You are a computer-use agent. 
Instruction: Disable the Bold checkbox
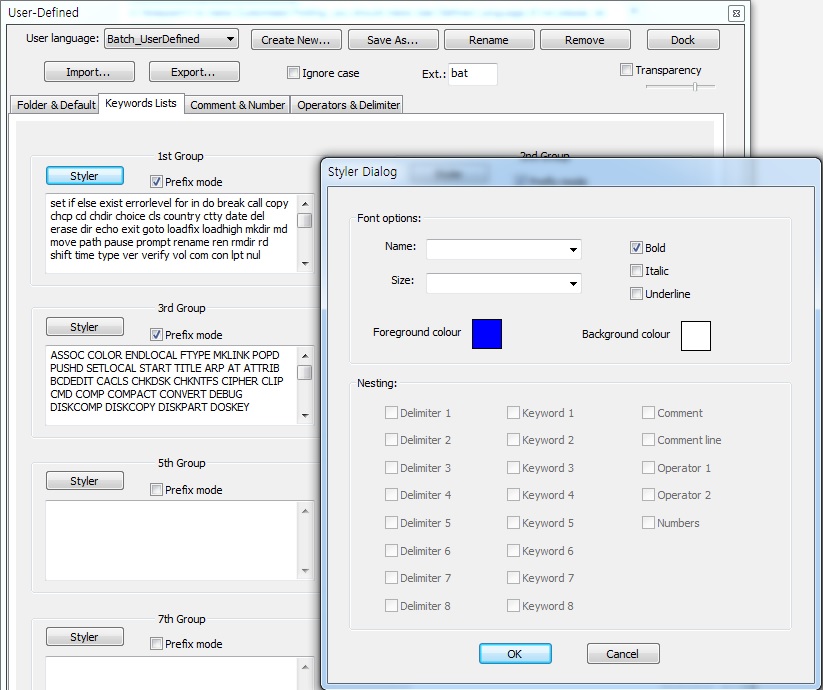[x=637, y=247]
